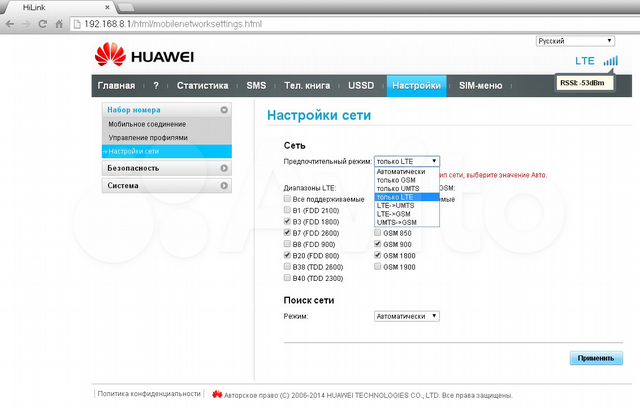The image size is (640, 408).
Task: Select 'только UMTS' from the mode list
Action: (x=399, y=189)
